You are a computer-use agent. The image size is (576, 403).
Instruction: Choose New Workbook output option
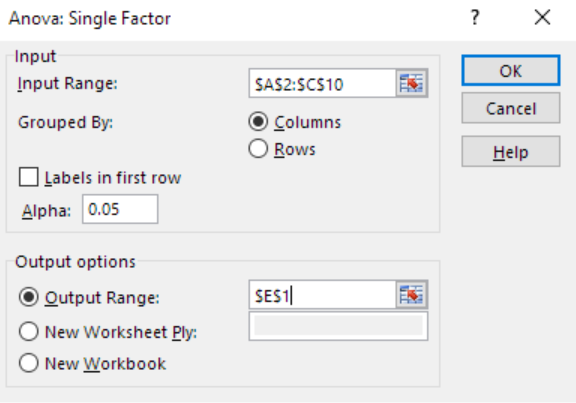coord(29,363)
